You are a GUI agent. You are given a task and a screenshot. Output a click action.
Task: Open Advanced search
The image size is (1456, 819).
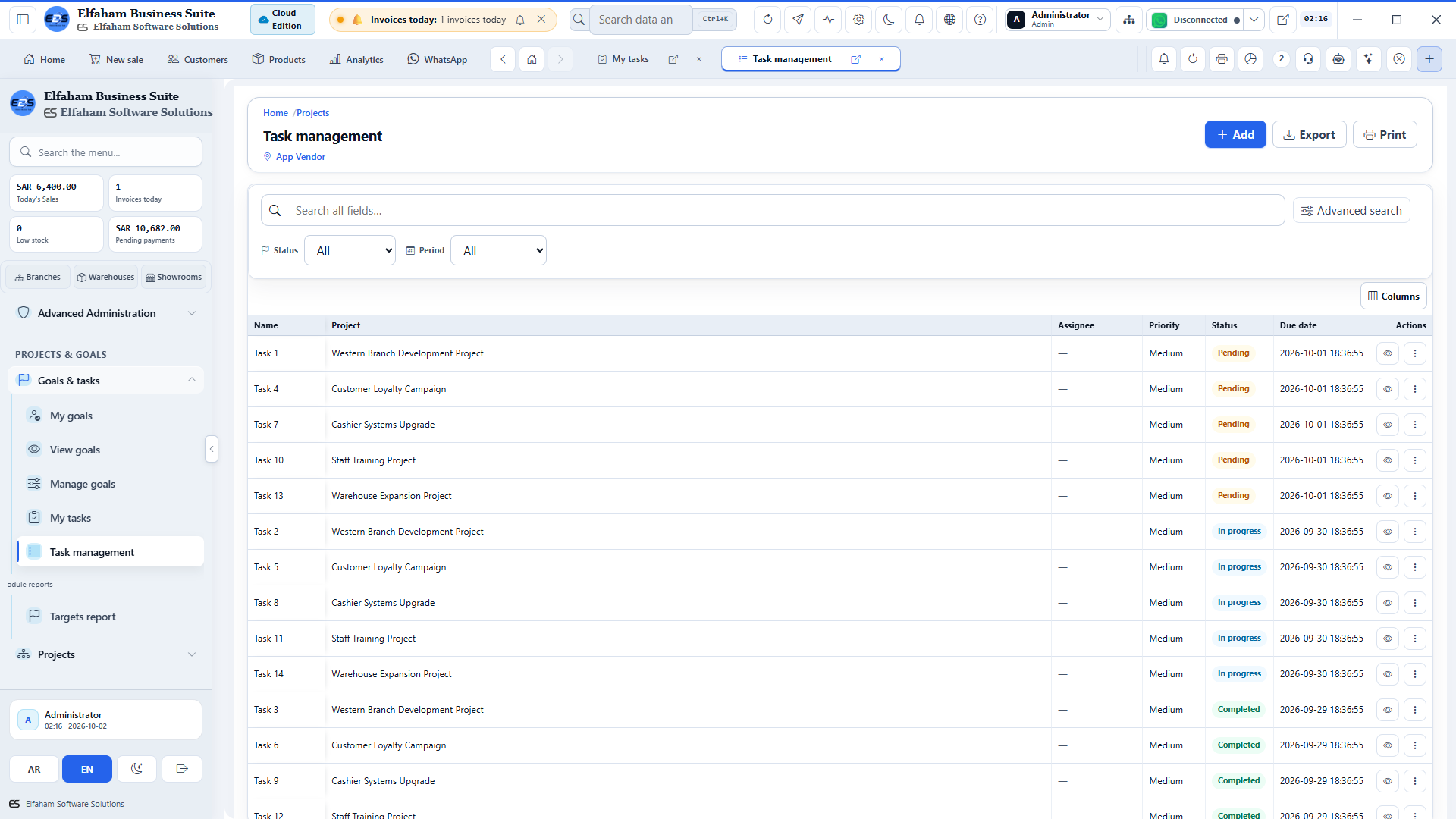pos(1351,211)
